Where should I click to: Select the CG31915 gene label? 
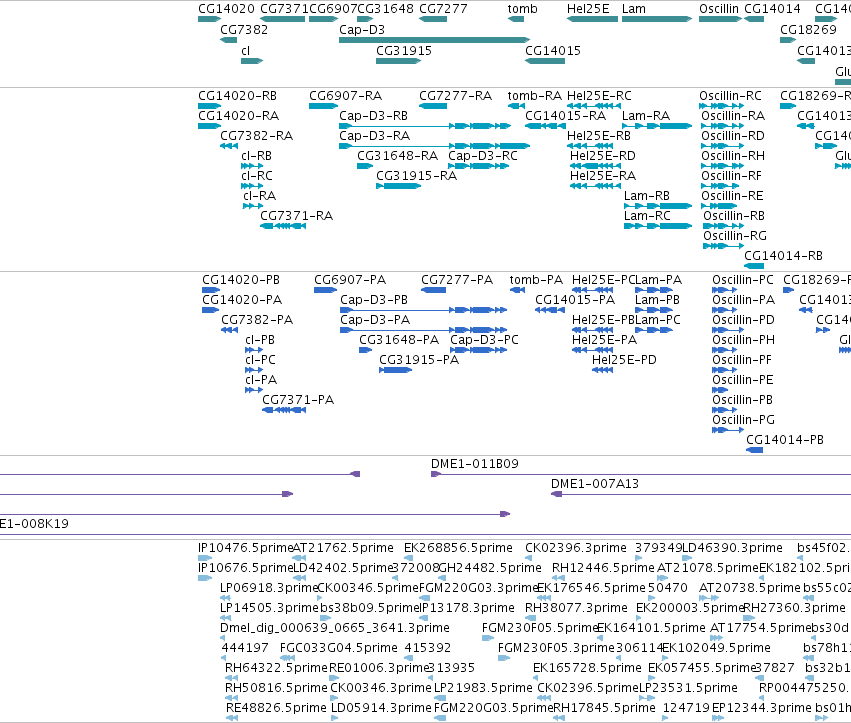[x=404, y=50]
